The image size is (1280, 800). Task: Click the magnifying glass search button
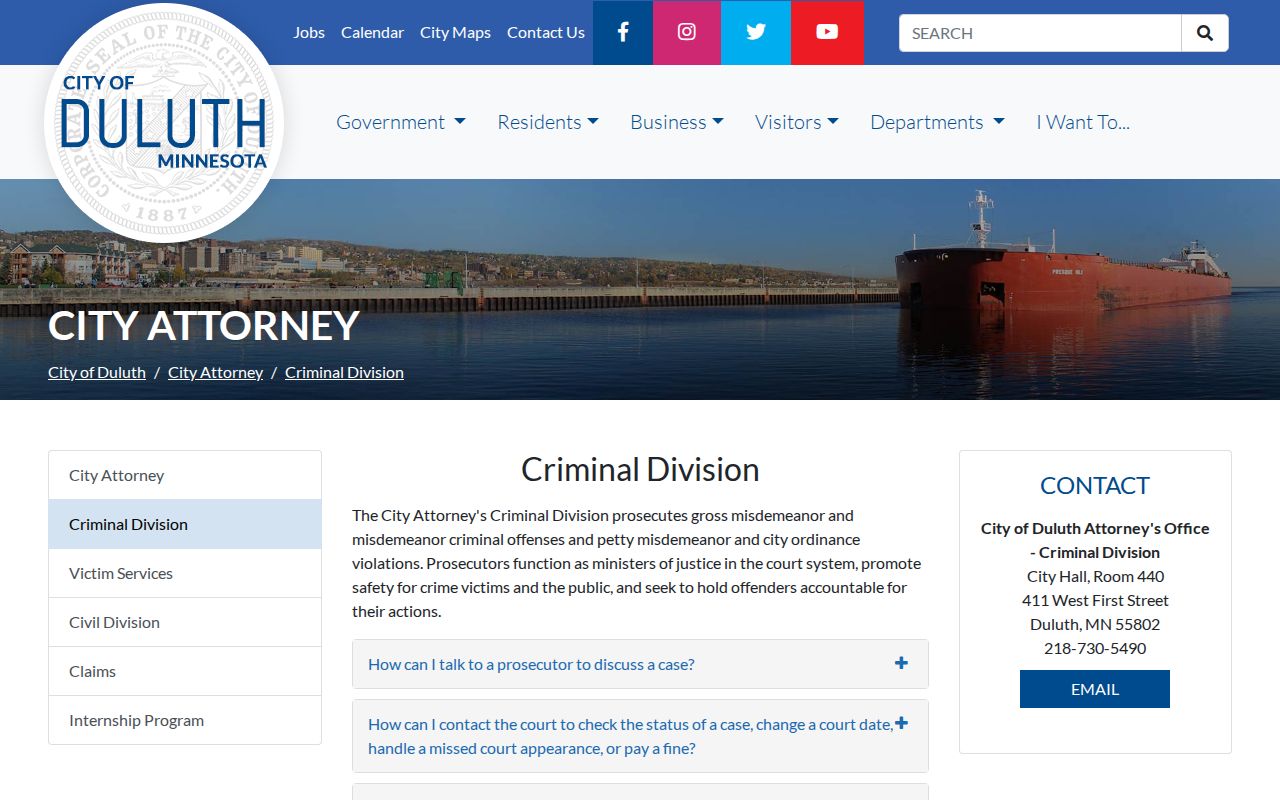pyautogui.click(x=1205, y=33)
